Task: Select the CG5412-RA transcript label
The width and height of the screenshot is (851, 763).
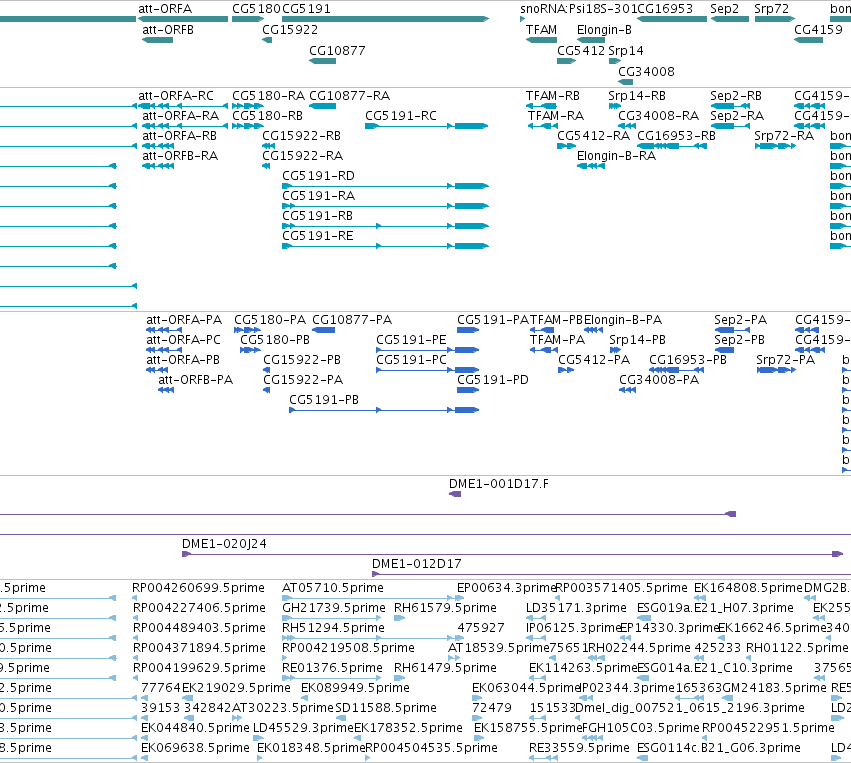Action: tap(593, 136)
